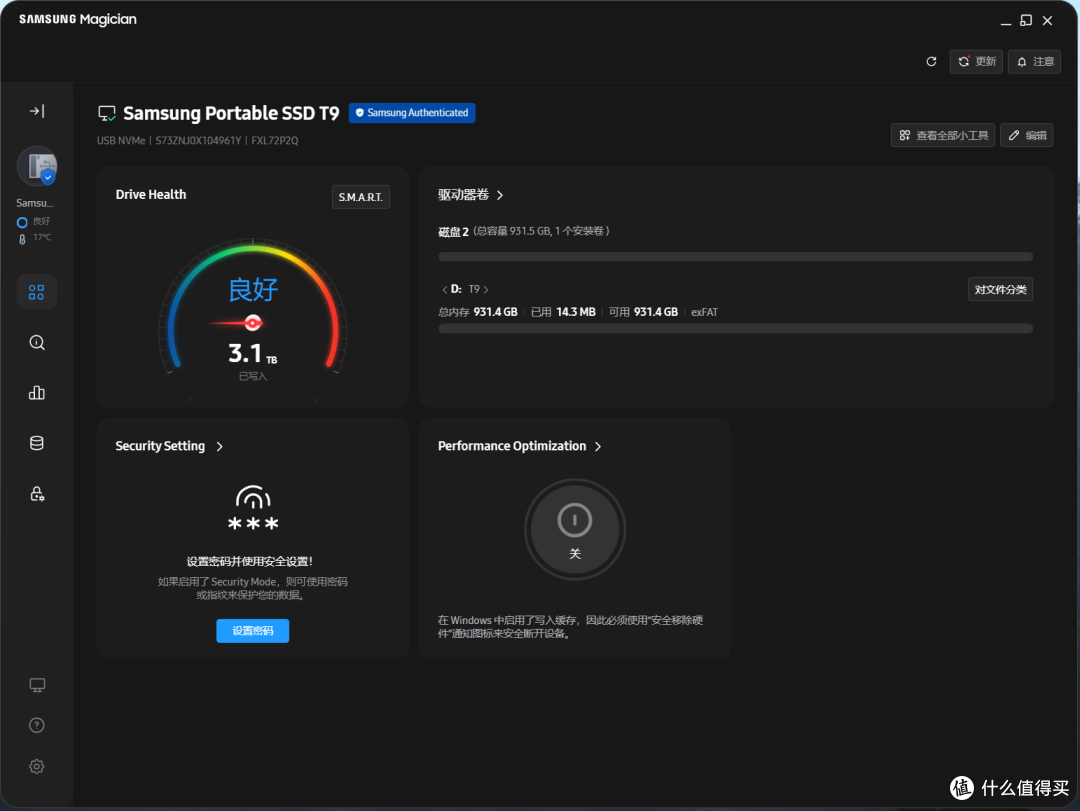Click the 设置密码 set password button
Image resolution: width=1080 pixels, height=811 pixels.
[253, 630]
